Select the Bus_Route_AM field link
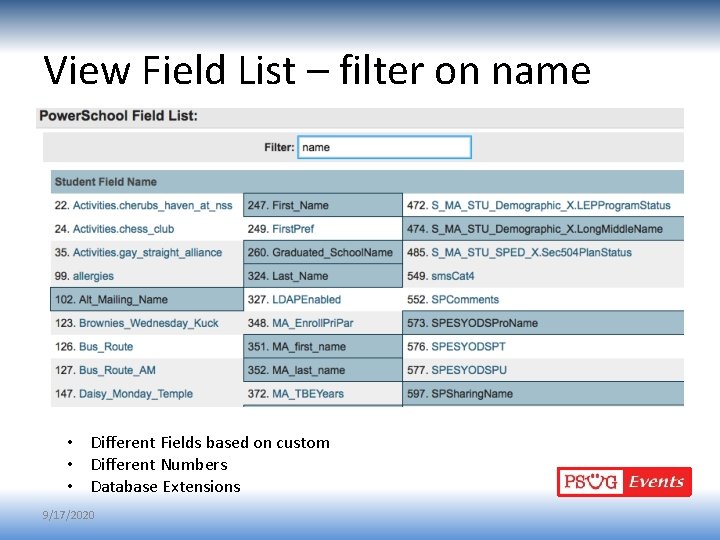This screenshot has height=540, width=720. click(x=117, y=370)
